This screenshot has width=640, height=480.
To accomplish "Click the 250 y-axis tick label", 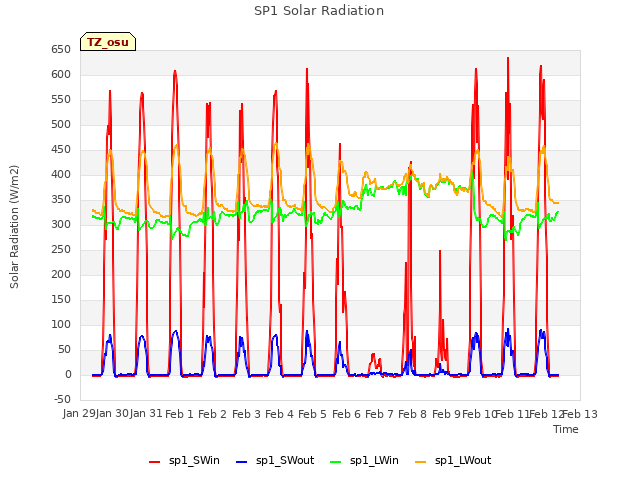I will 61,249.
